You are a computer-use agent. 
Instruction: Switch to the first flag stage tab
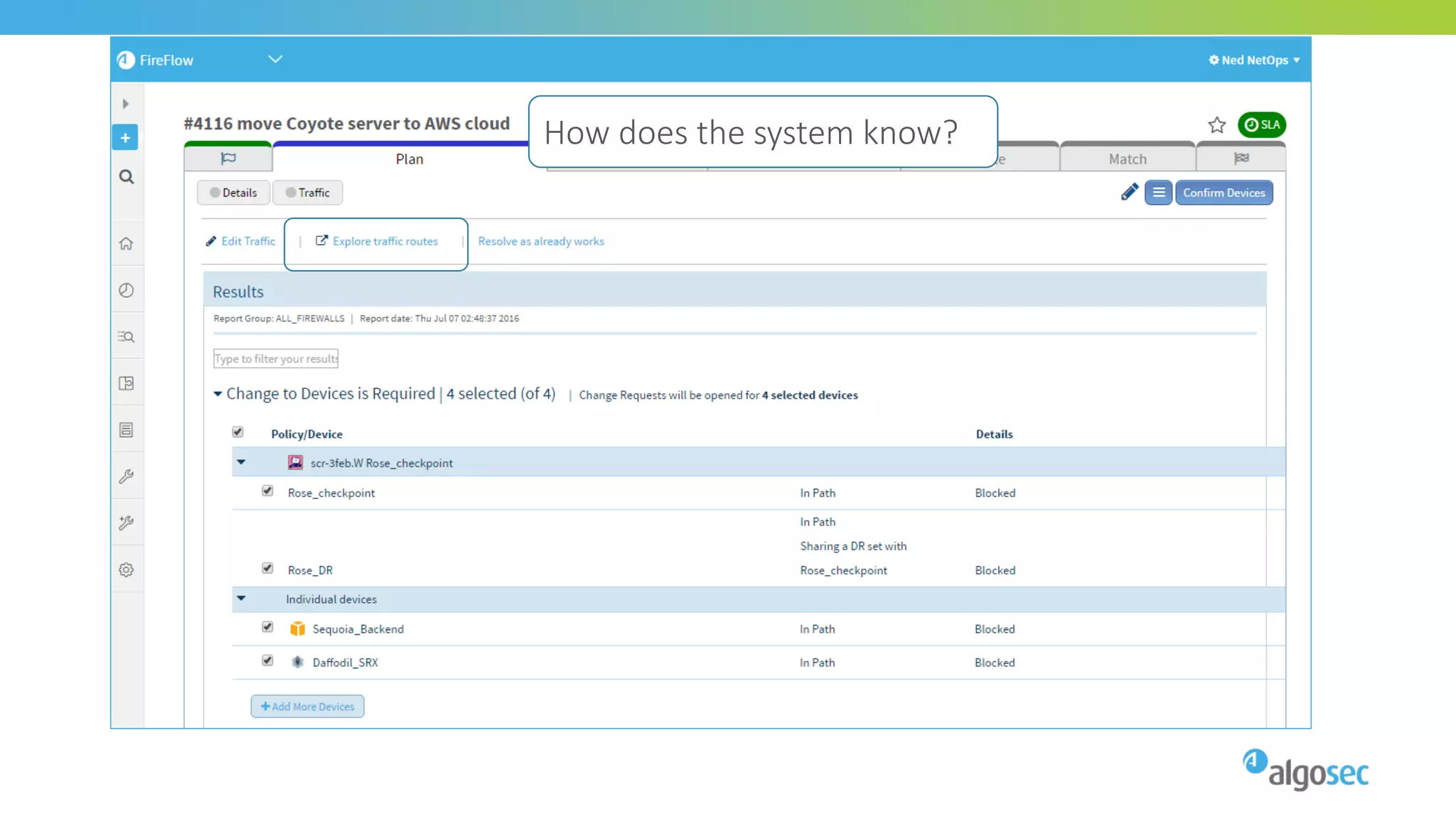[x=228, y=158]
